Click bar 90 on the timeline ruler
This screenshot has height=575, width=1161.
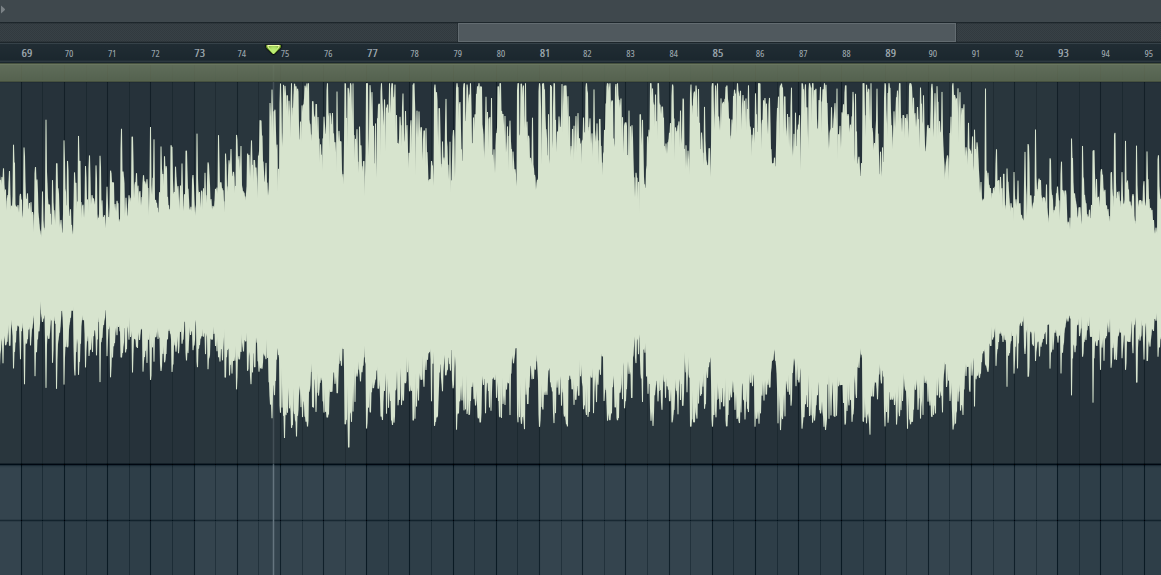pos(933,54)
